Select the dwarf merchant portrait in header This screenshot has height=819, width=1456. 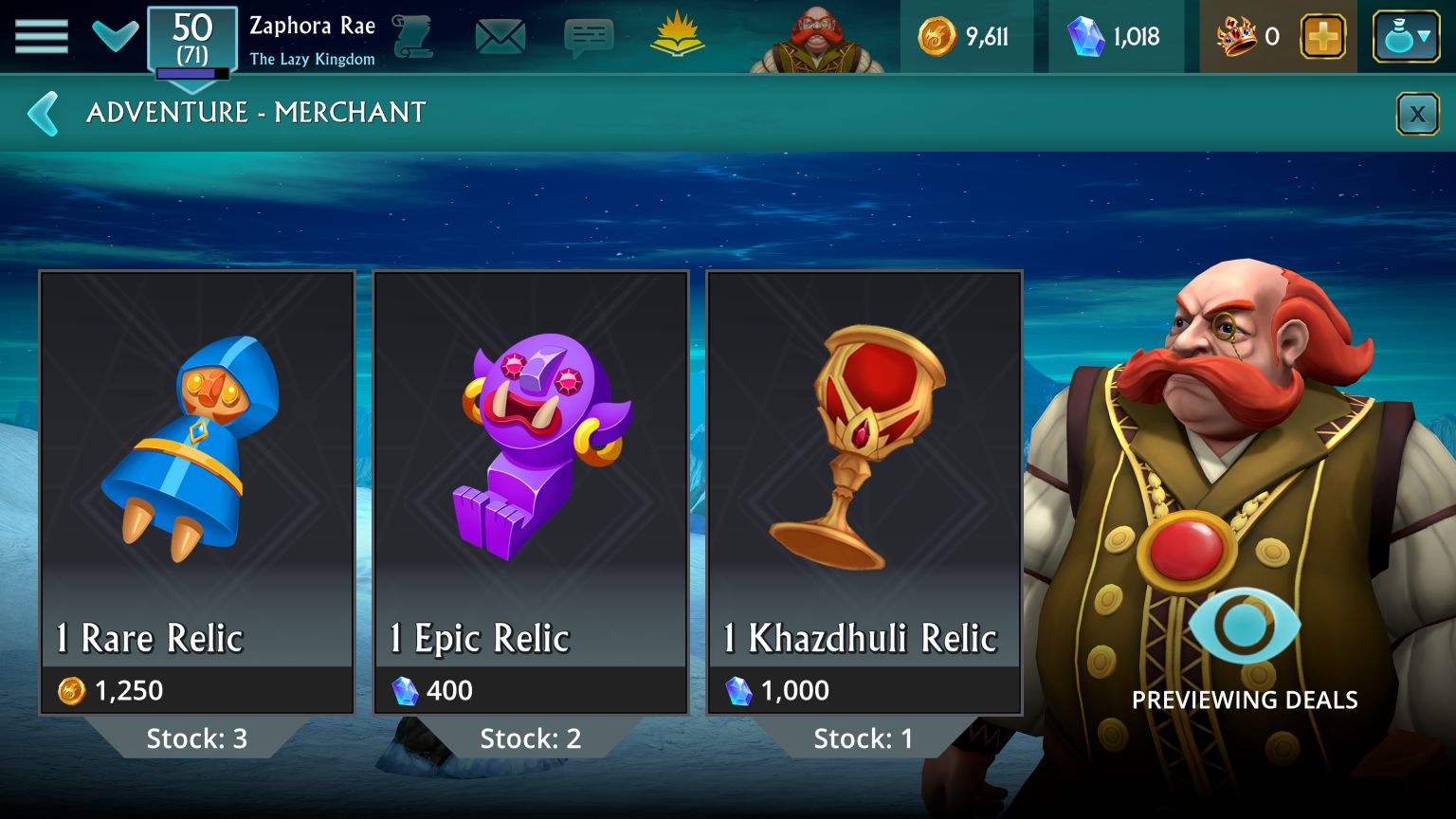point(817,39)
